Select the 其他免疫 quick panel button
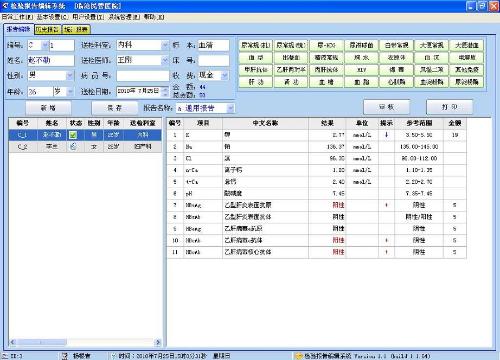The width and height of the screenshot is (500, 360). point(467,70)
